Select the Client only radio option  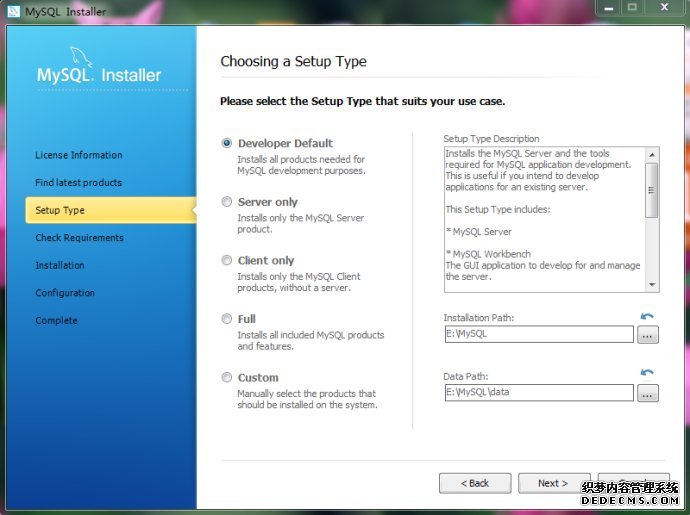tap(227, 260)
